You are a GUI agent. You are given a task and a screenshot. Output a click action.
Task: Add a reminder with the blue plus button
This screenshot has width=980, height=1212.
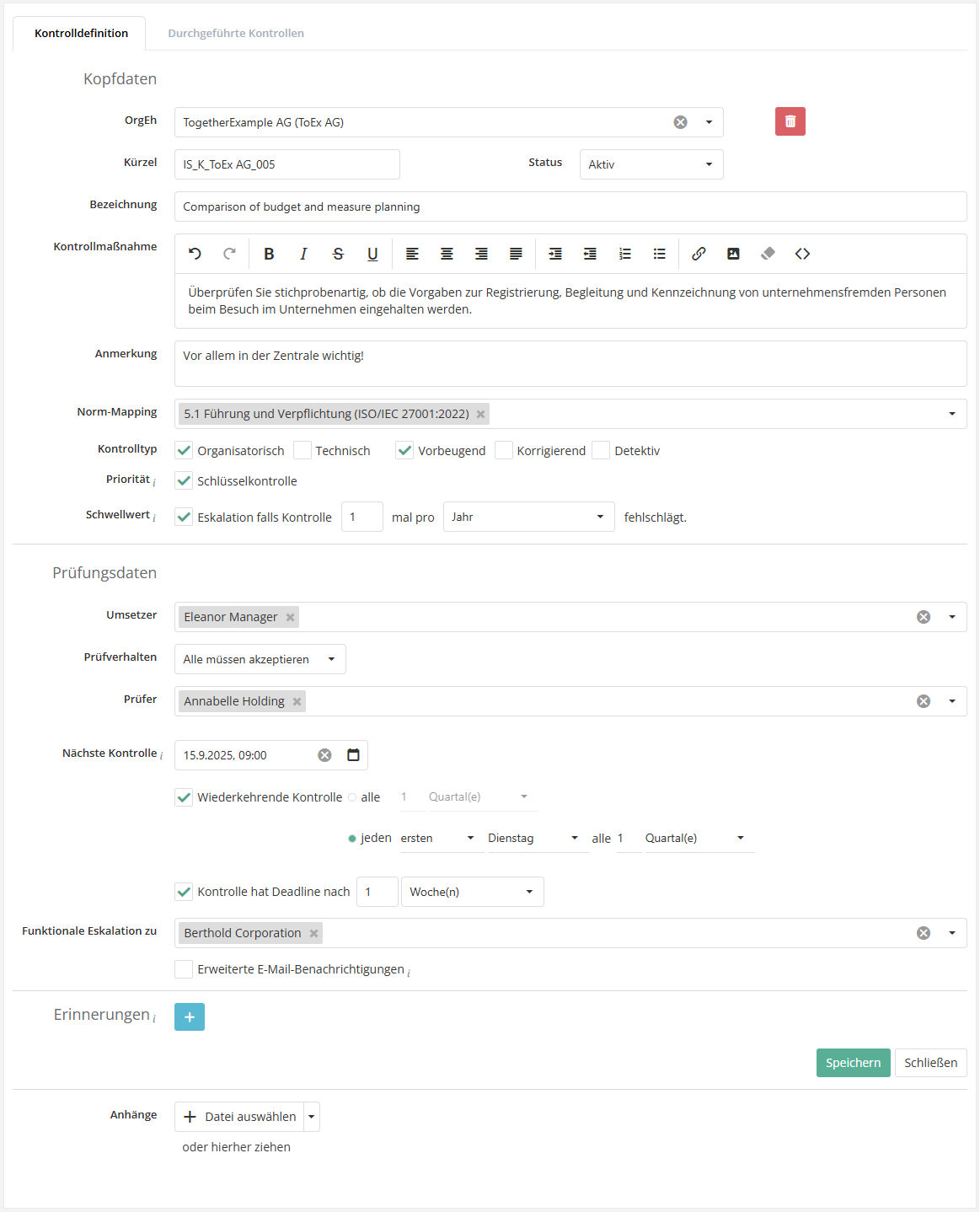190,1017
